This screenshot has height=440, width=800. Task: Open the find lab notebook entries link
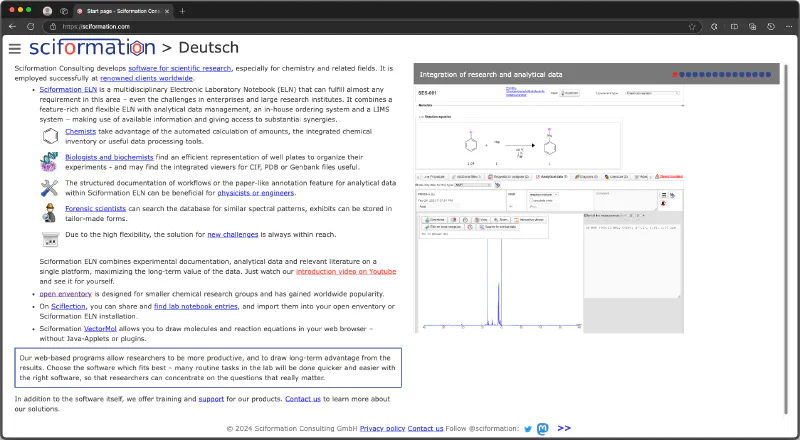point(196,306)
